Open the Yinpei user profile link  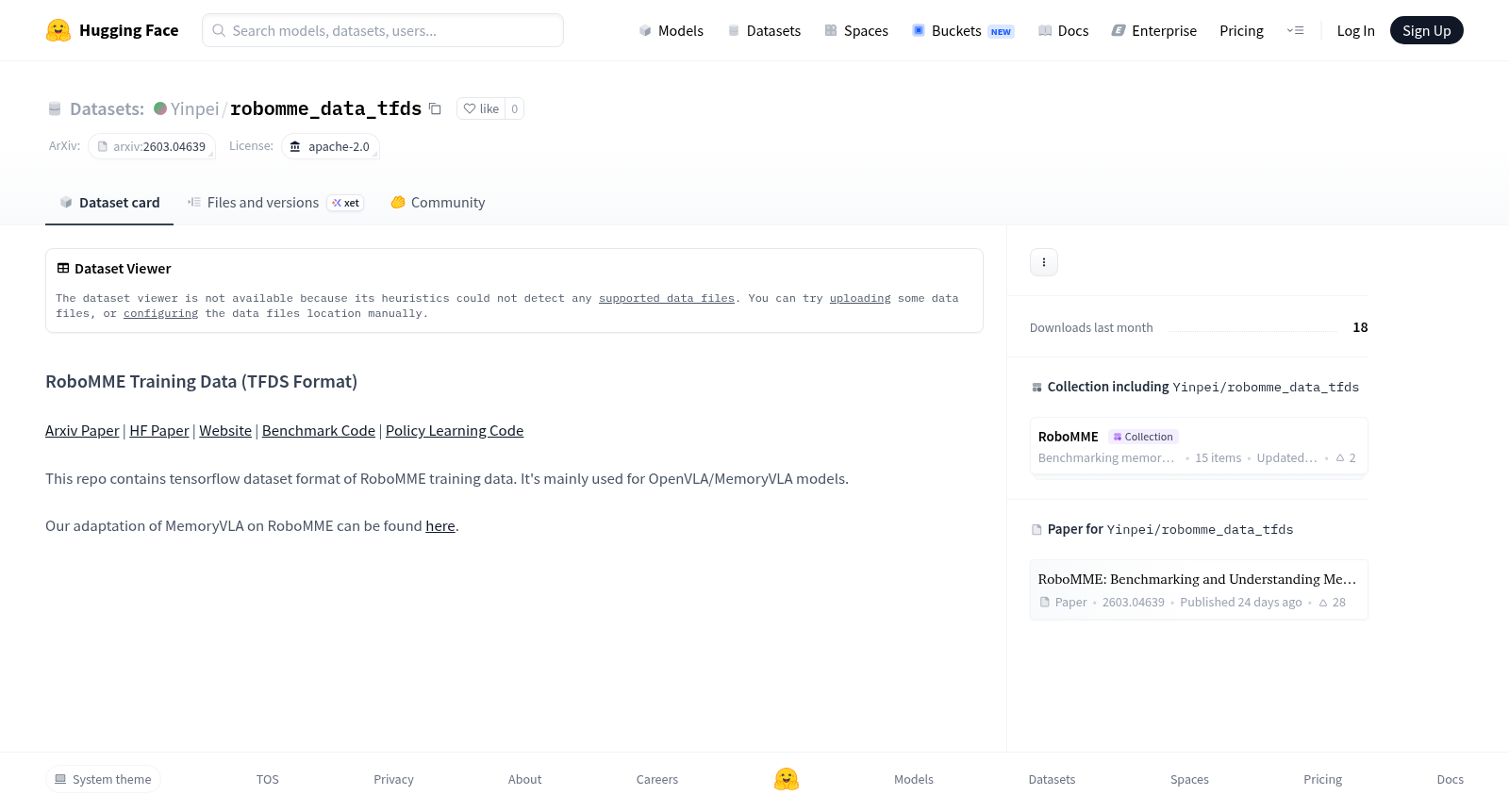[194, 108]
